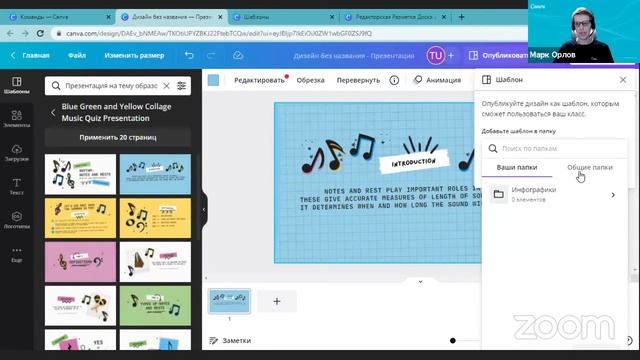
Task: Open the Uploads sidebar panel
Action: point(17,153)
